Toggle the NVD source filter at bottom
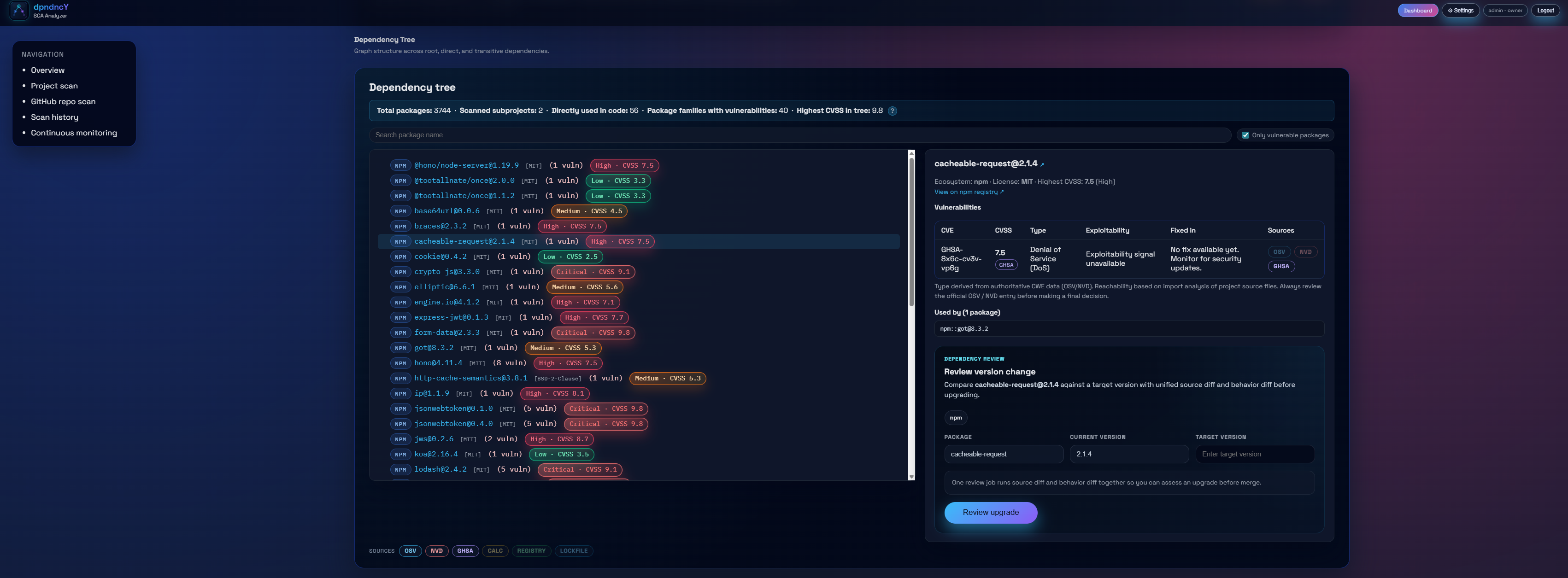The height and width of the screenshot is (578, 1568). 436,551
